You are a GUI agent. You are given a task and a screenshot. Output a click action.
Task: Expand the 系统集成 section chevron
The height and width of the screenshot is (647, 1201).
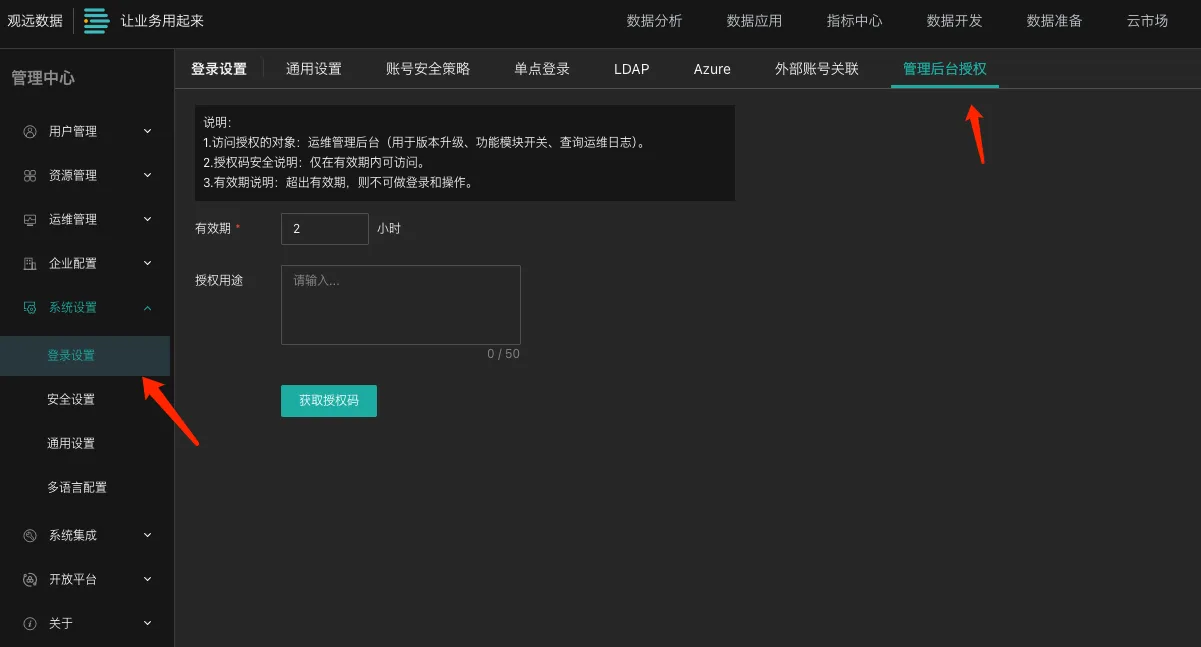147,535
